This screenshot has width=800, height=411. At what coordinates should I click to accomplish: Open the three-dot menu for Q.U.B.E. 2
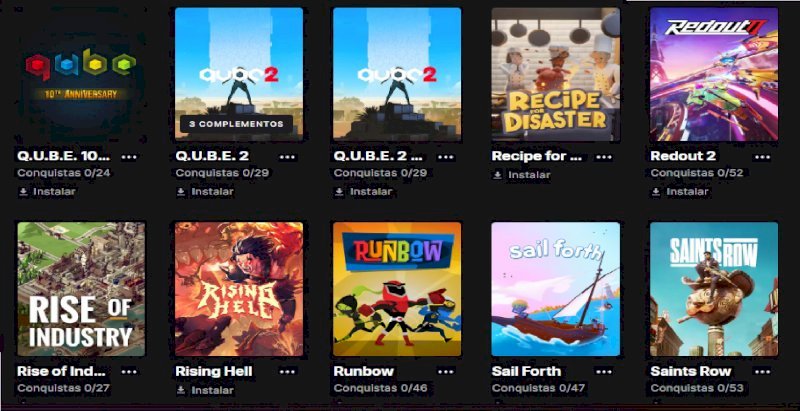287,157
